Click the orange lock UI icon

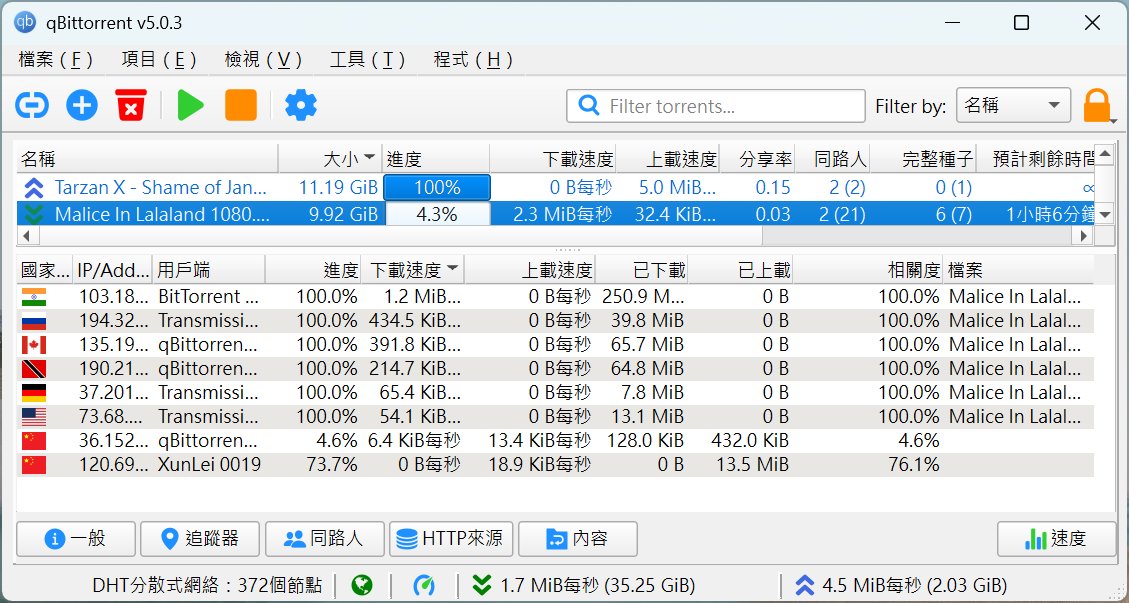tap(1097, 105)
